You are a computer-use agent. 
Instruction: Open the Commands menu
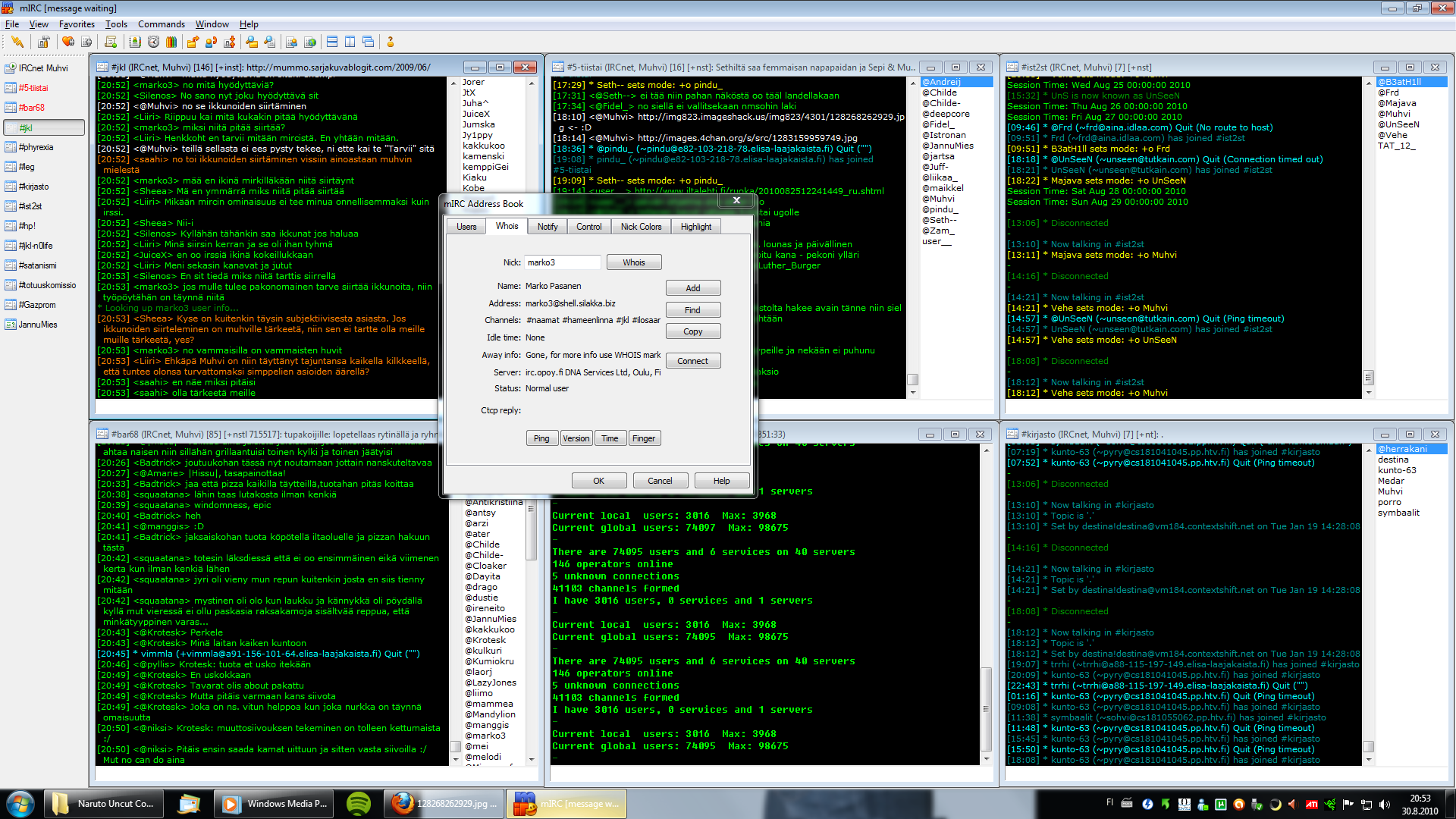coord(161,24)
